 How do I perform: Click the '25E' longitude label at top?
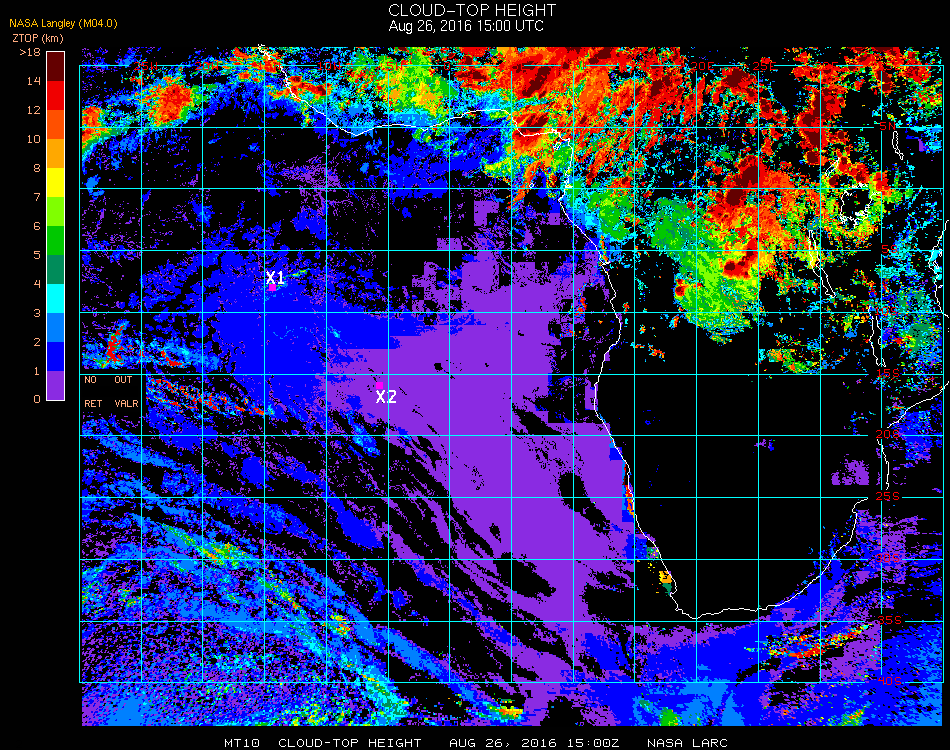click(x=765, y=65)
